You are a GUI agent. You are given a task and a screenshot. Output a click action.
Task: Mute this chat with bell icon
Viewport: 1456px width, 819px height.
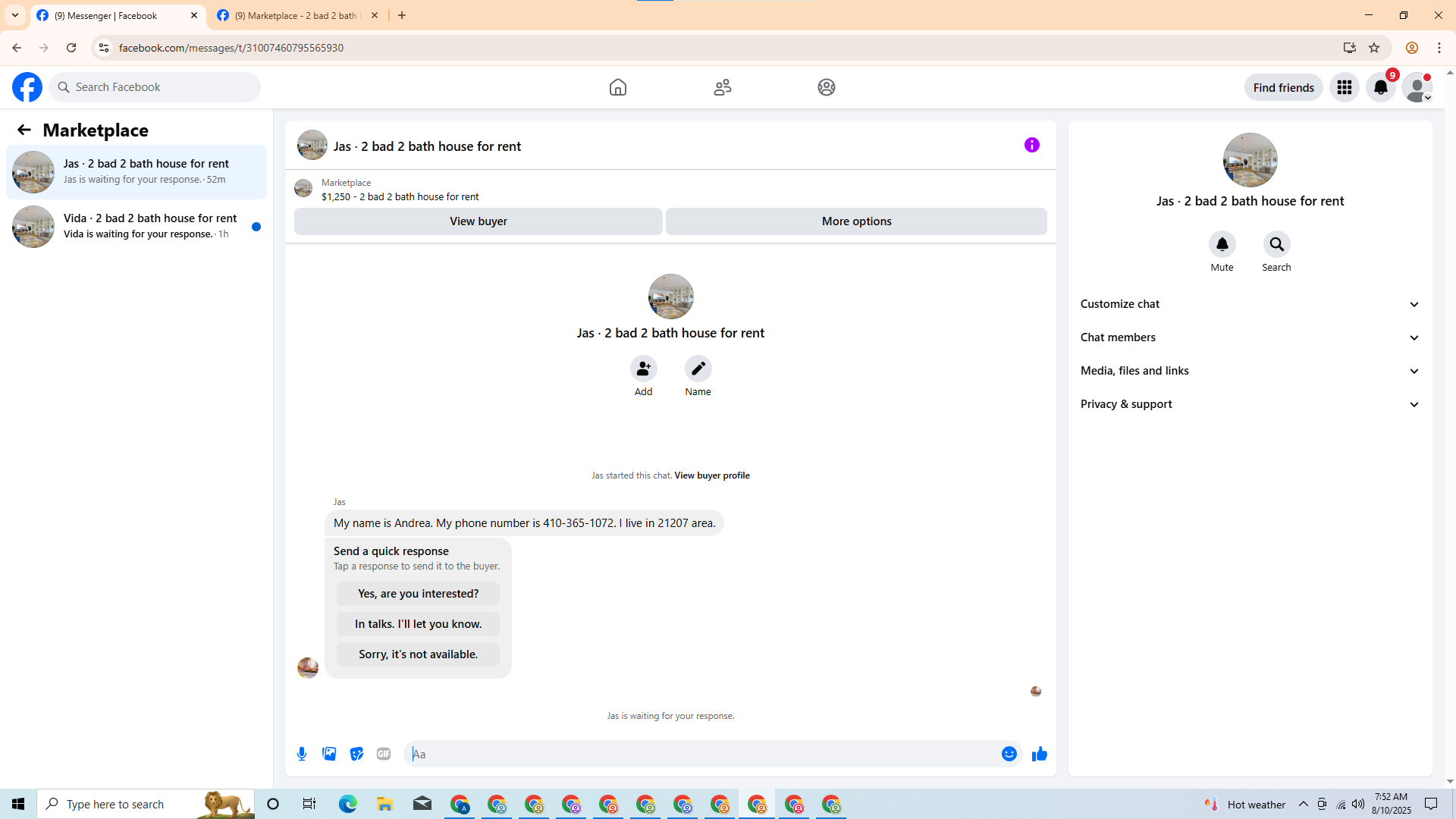(x=1222, y=244)
